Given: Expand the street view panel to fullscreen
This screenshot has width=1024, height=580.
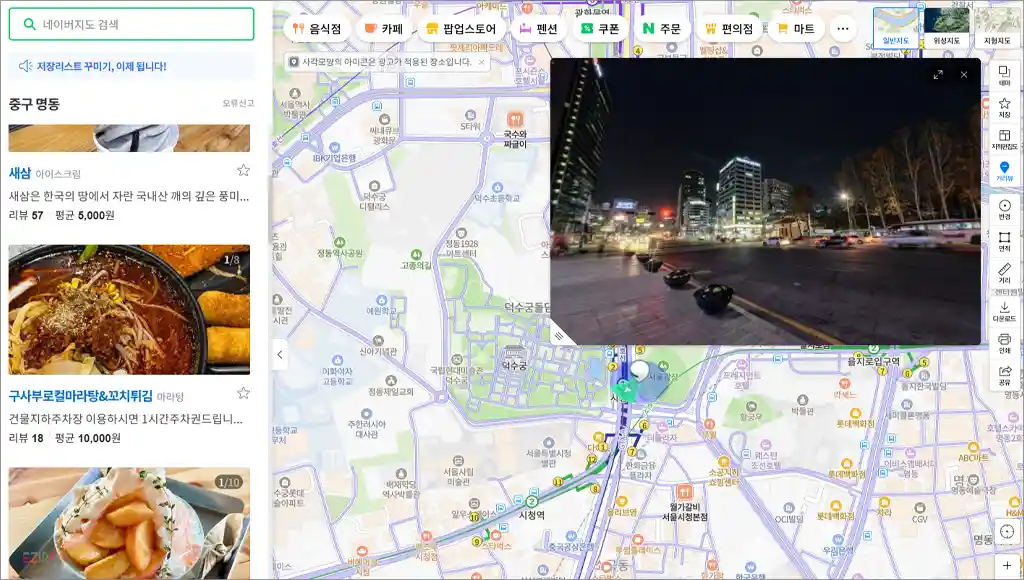Looking at the screenshot, I should [938, 75].
